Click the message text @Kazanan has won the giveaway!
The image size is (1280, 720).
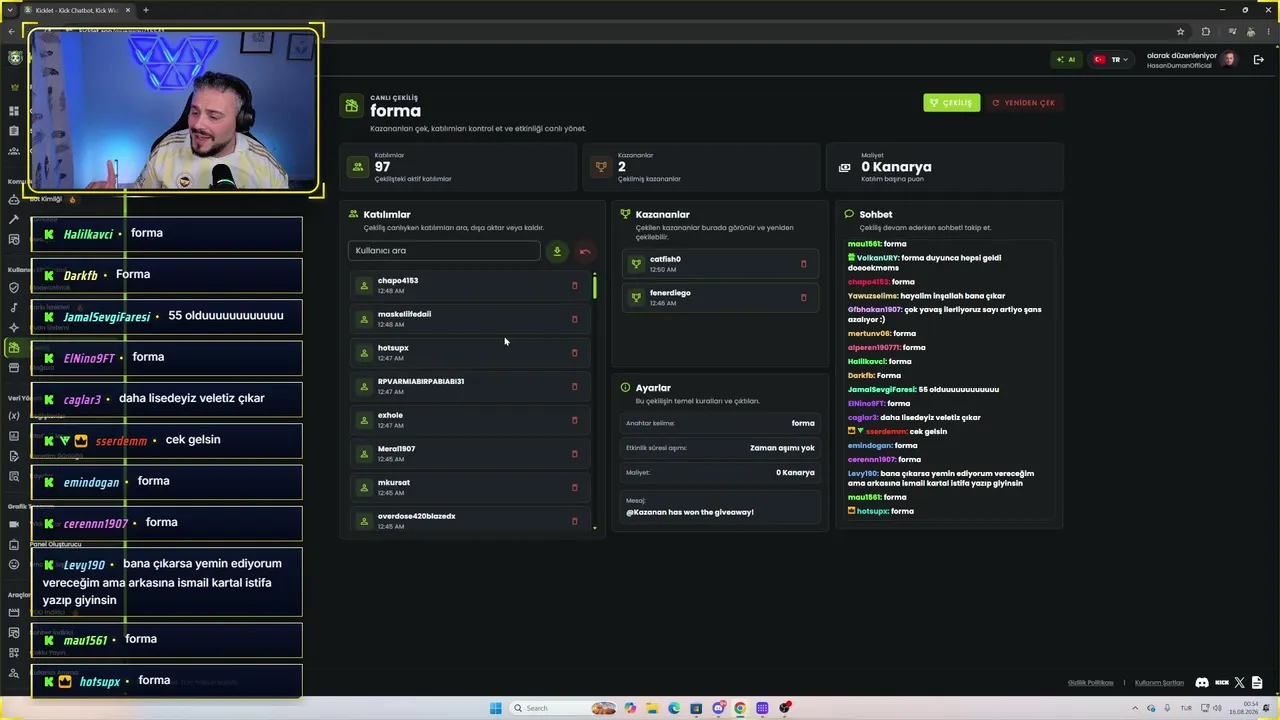[x=690, y=512]
